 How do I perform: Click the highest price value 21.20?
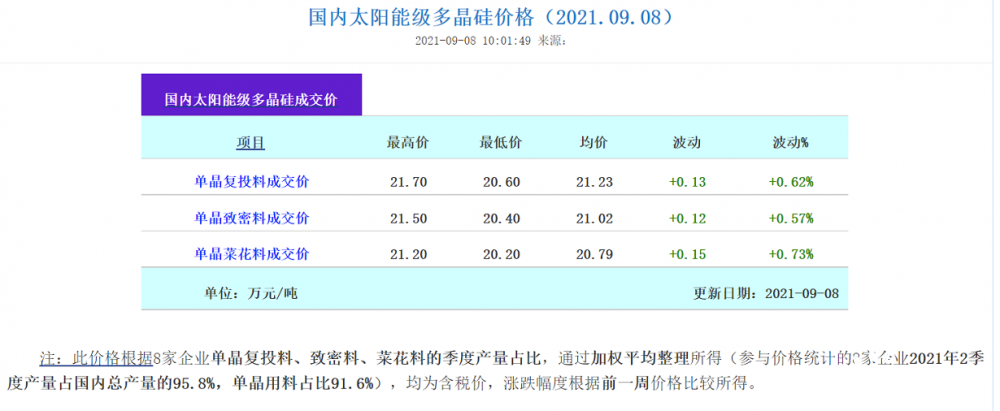tap(408, 254)
